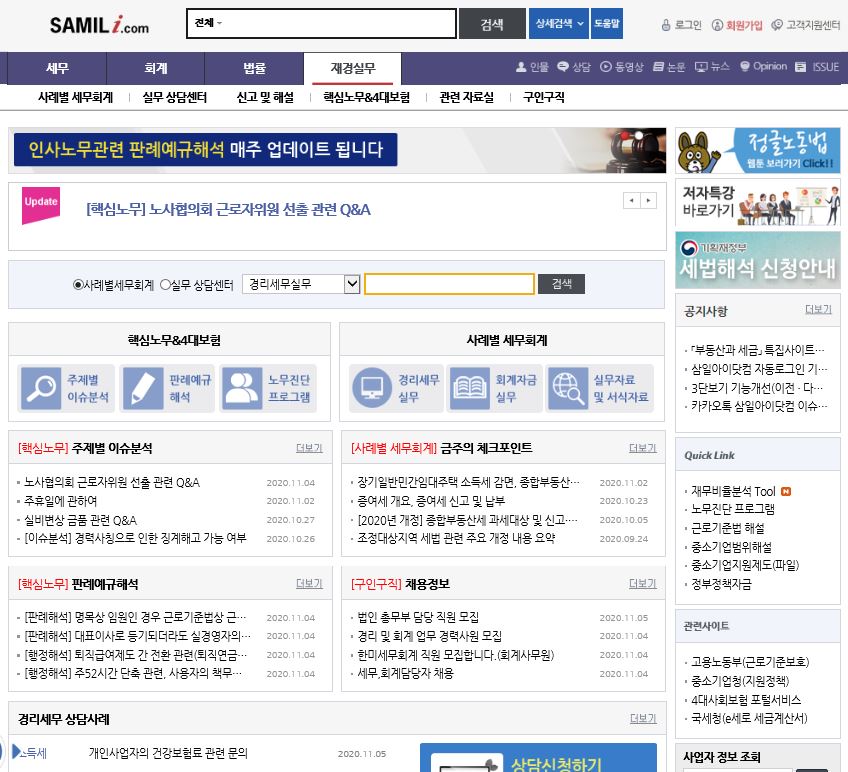Click previous arrow in Update banner

[631, 200]
